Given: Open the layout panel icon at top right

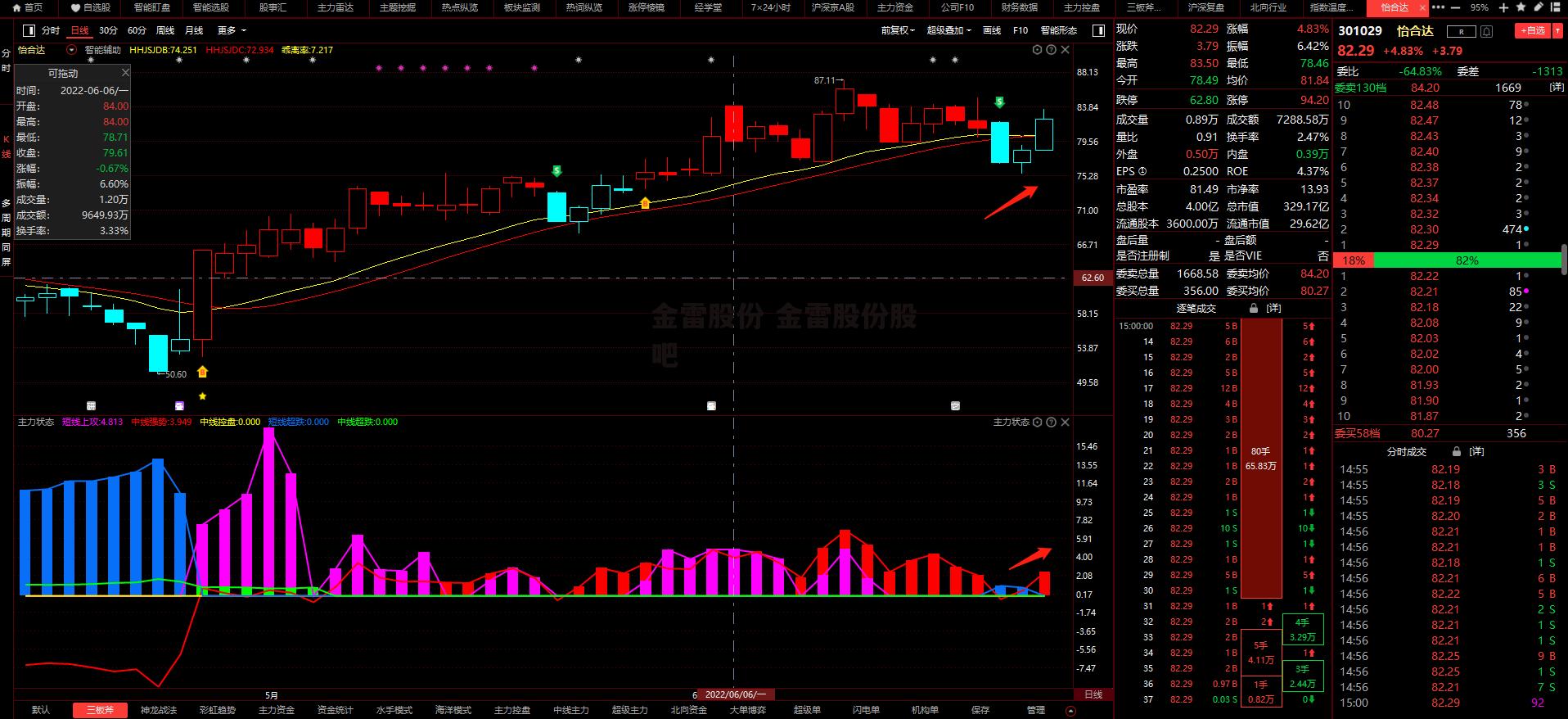Looking at the screenshot, I should [x=1557, y=7].
